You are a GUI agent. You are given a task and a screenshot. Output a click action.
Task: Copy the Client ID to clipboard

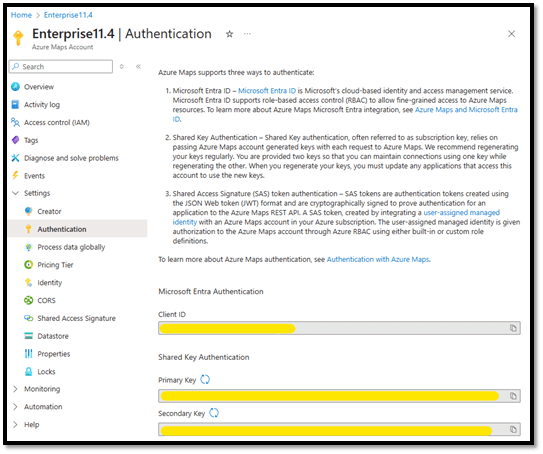tap(513, 328)
